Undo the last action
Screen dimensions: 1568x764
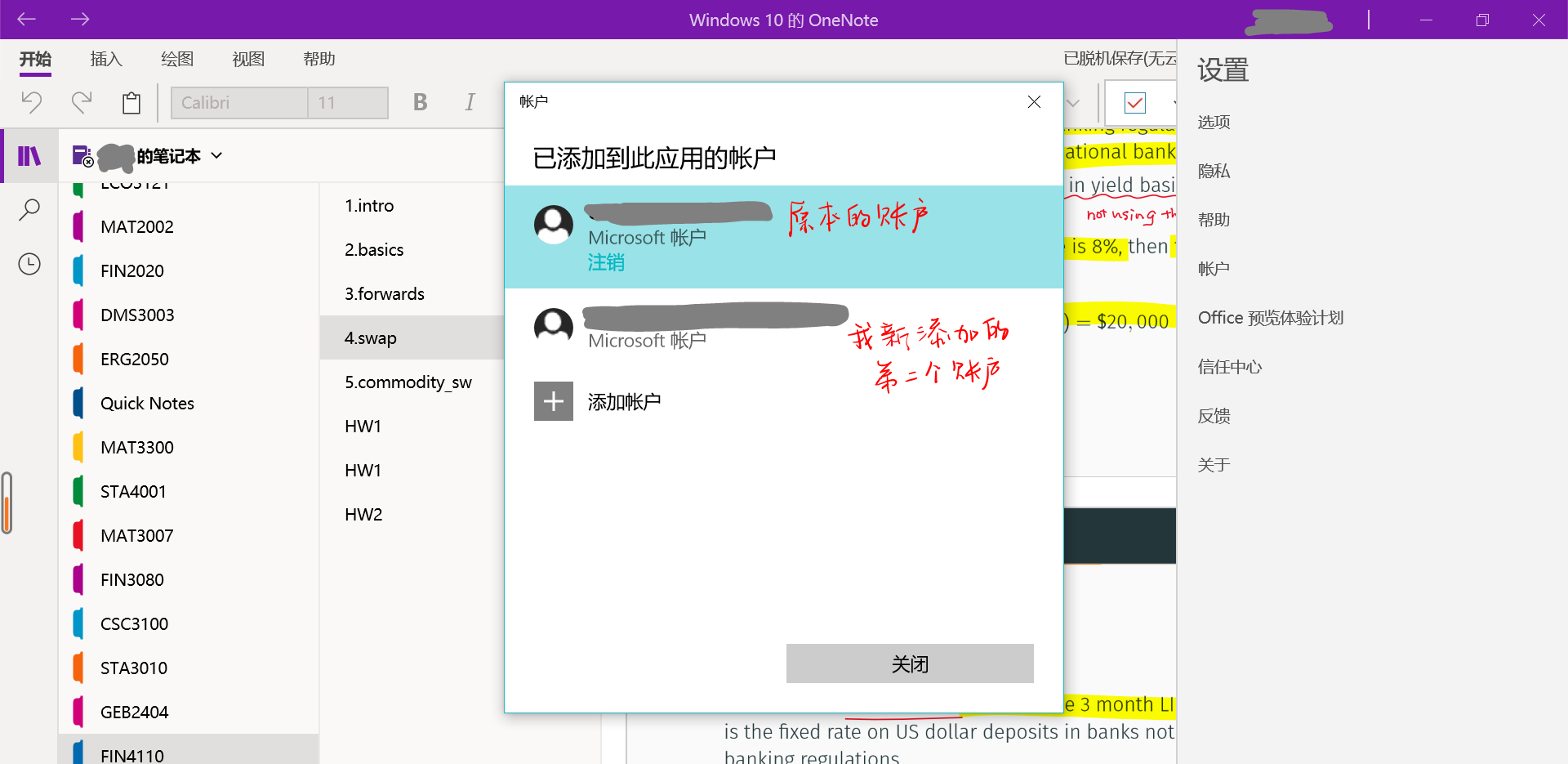point(31,102)
